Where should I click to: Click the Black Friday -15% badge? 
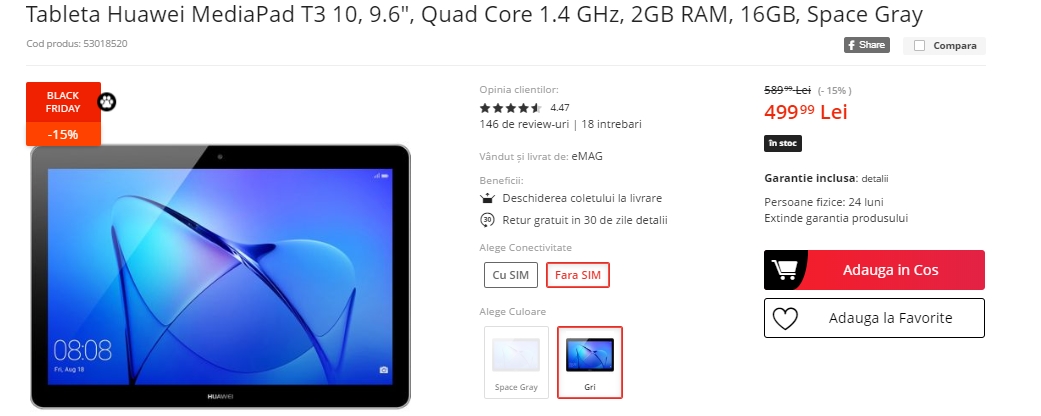point(63,113)
